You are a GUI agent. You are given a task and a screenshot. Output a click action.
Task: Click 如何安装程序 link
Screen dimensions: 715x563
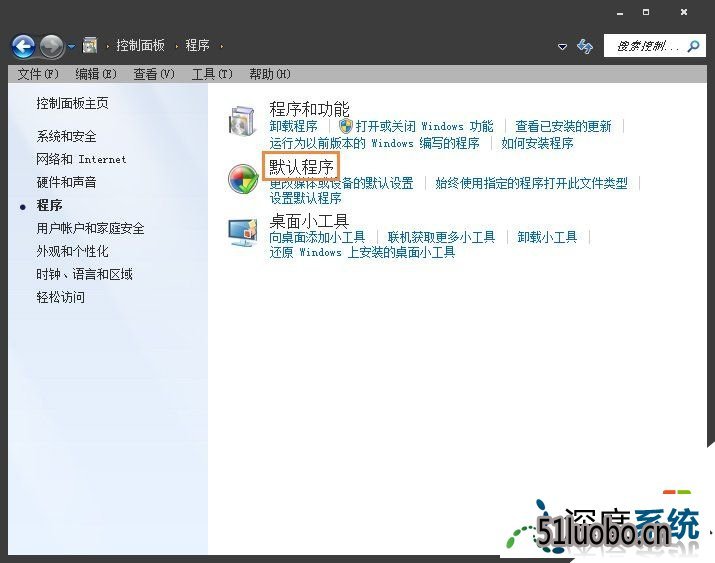(x=537, y=143)
